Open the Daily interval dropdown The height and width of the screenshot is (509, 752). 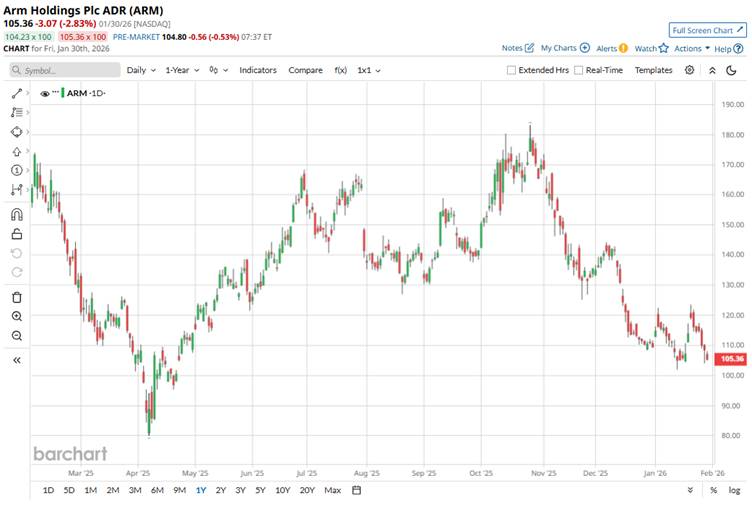click(x=141, y=70)
